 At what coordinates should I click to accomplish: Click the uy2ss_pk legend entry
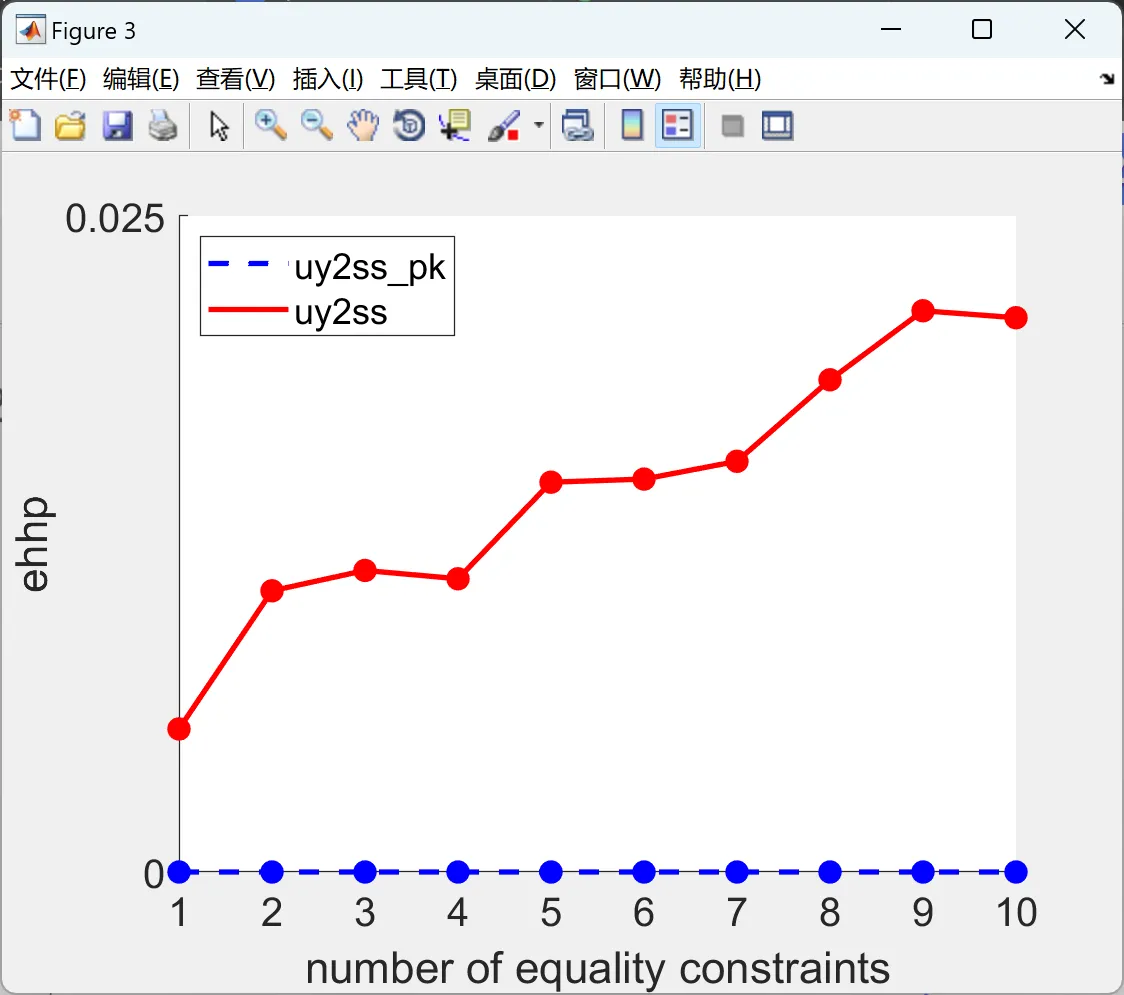(328, 267)
